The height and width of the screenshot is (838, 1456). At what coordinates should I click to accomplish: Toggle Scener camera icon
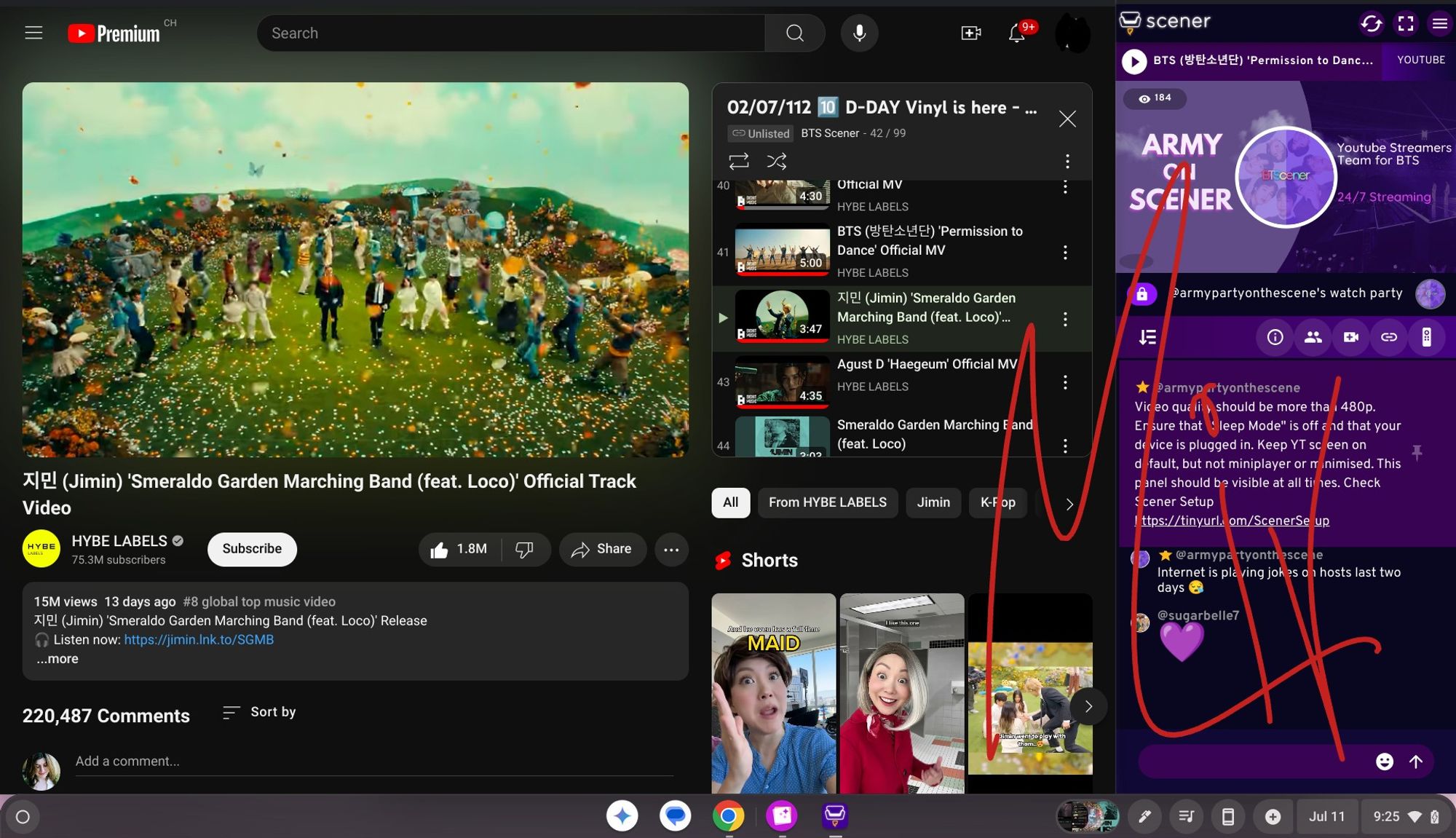click(x=1351, y=337)
